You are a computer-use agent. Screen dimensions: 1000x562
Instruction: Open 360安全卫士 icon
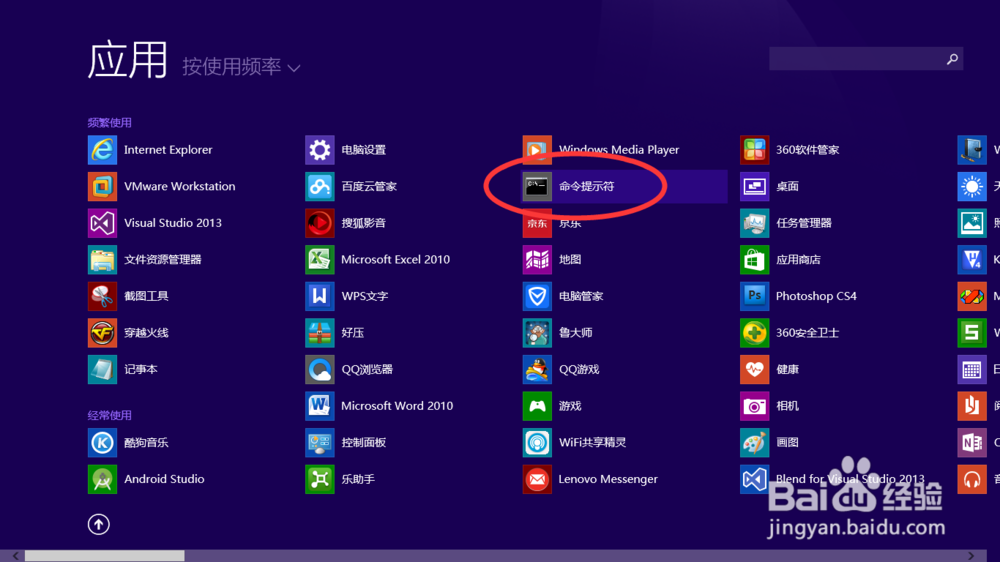(x=754, y=332)
